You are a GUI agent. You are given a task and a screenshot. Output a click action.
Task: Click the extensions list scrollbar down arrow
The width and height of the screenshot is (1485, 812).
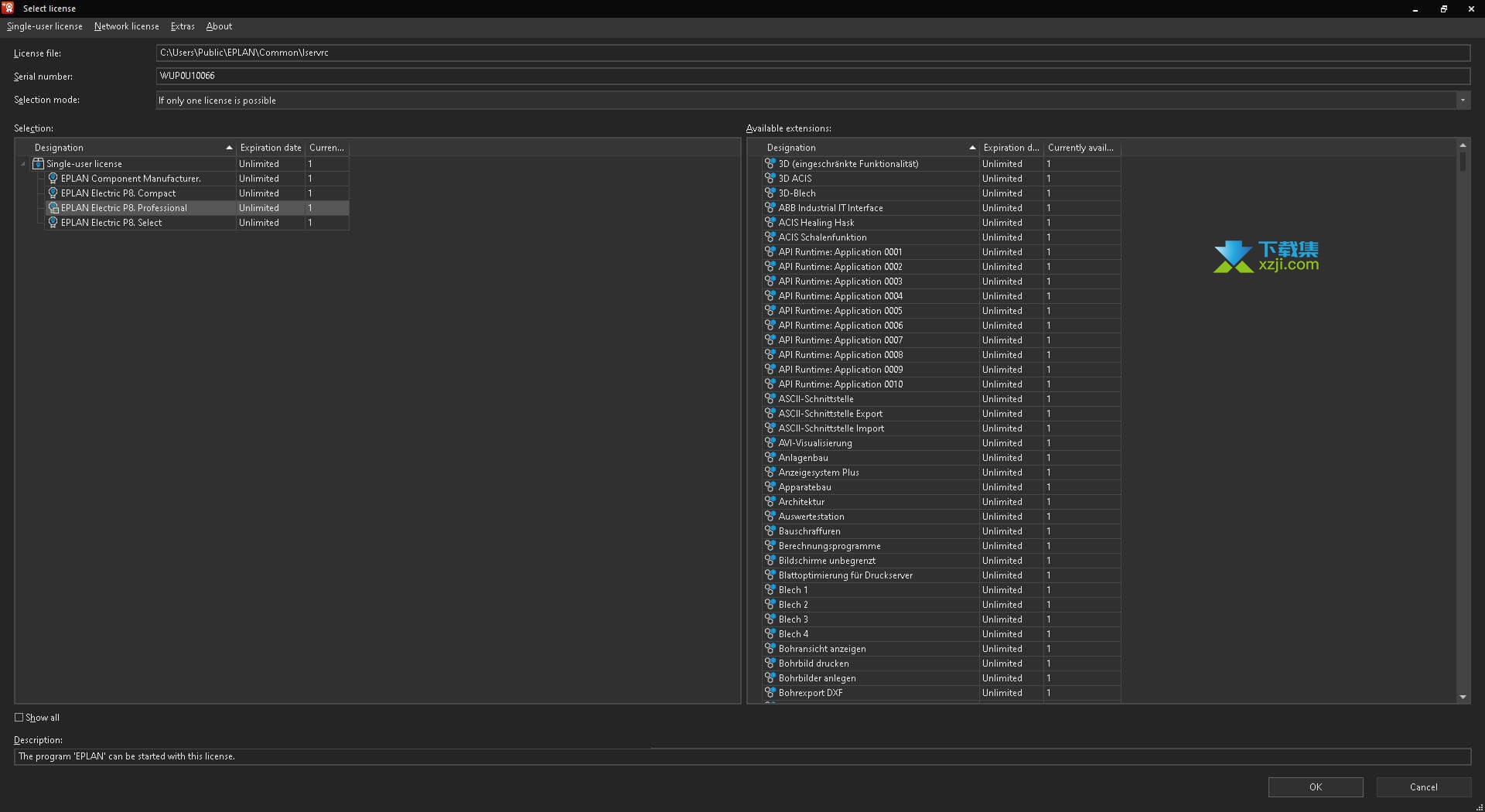point(1463,697)
